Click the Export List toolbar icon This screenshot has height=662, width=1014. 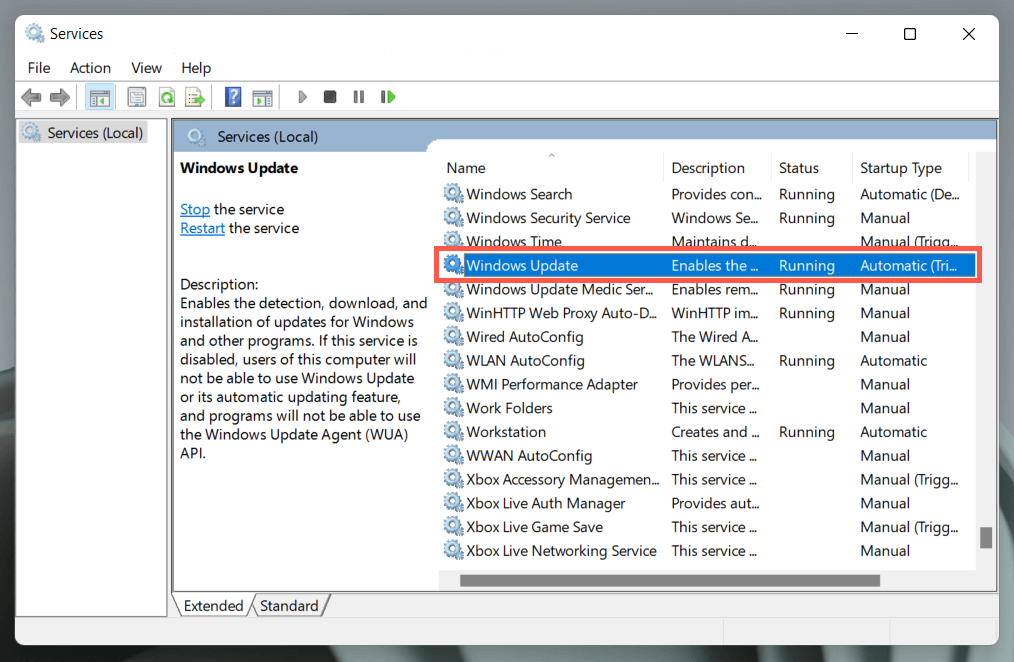[x=195, y=98]
